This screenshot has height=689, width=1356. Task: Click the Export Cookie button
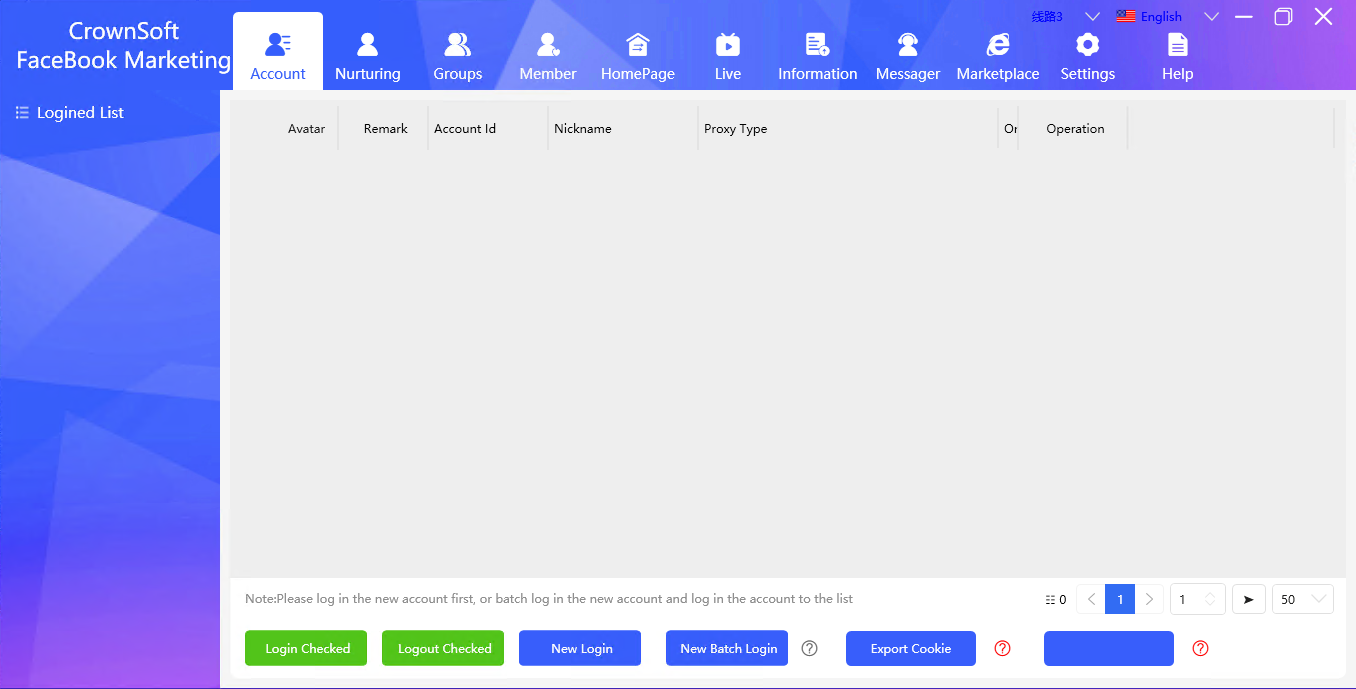click(911, 648)
